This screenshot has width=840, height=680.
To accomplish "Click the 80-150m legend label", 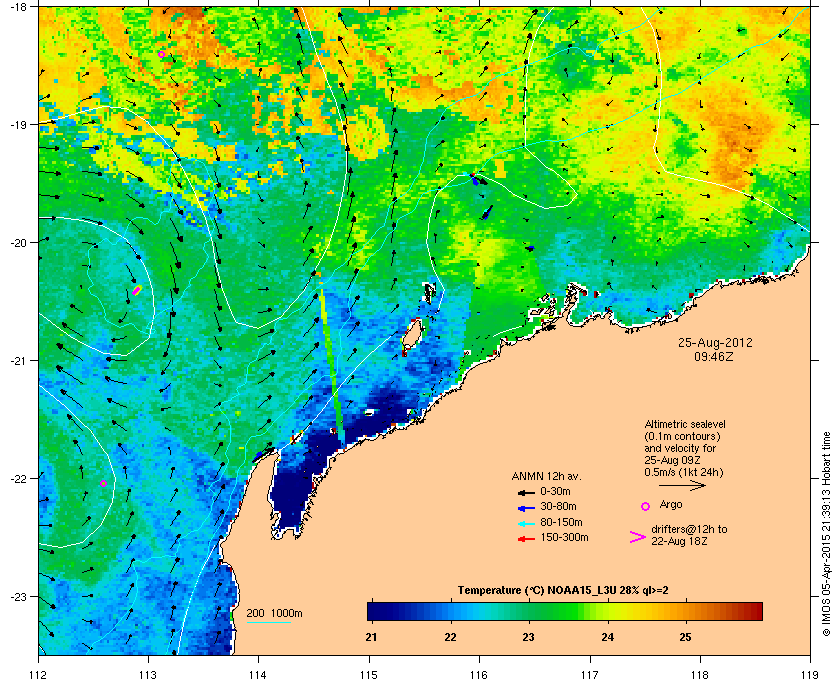I will (x=561, y=522).
